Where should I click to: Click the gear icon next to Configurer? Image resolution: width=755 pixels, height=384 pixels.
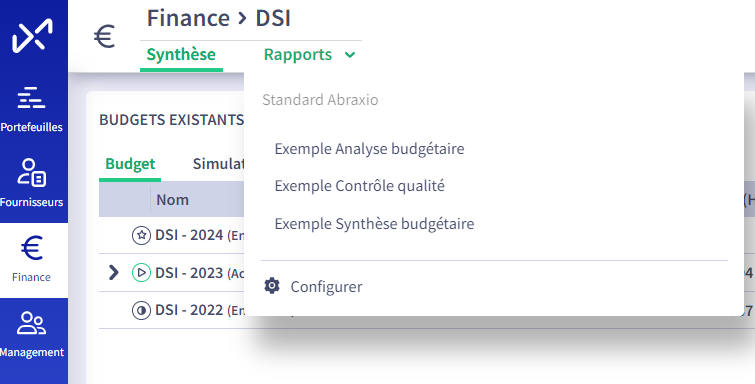(x=272, y=286)
